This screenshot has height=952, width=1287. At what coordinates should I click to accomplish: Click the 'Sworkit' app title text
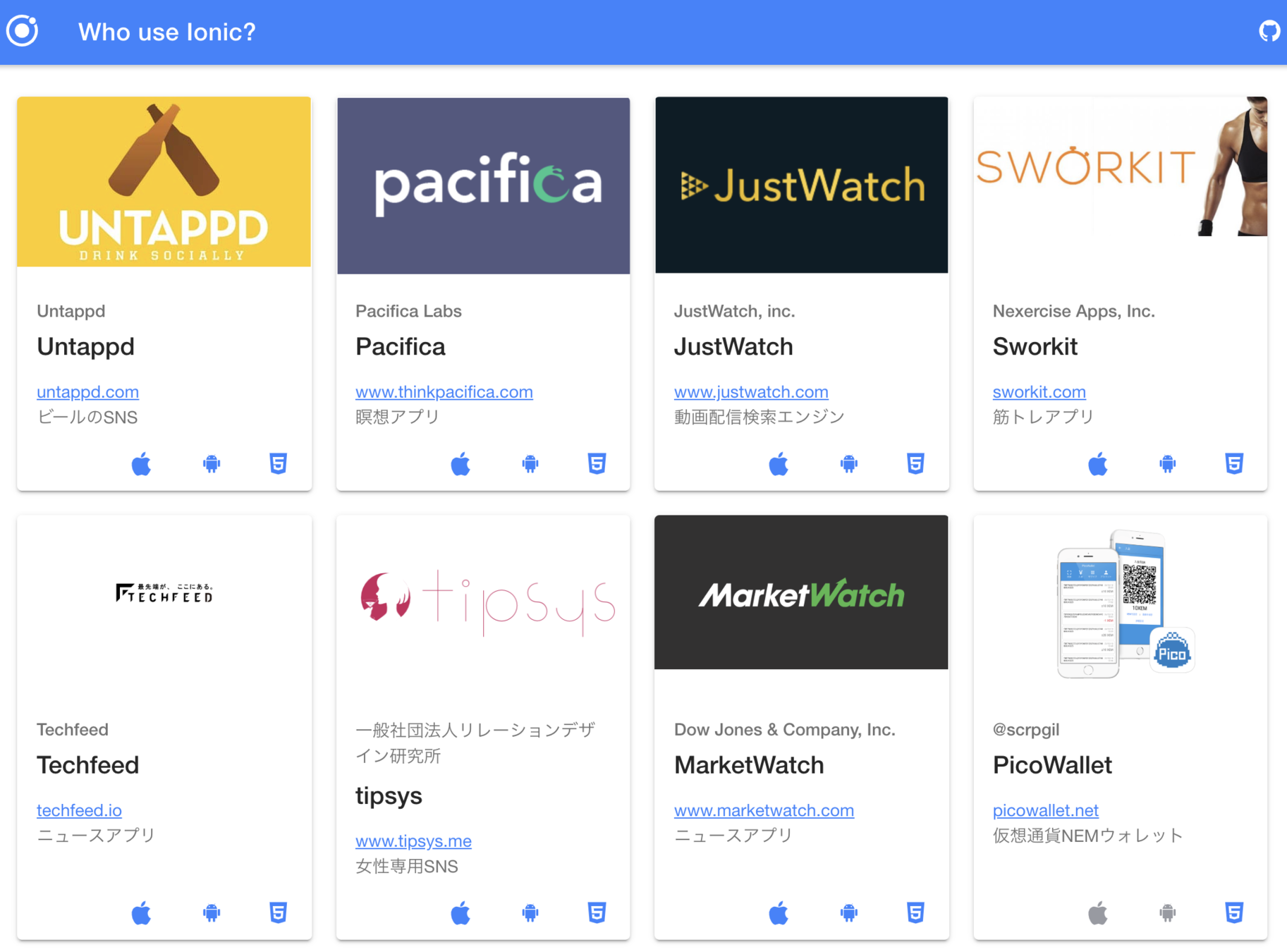1035,346
